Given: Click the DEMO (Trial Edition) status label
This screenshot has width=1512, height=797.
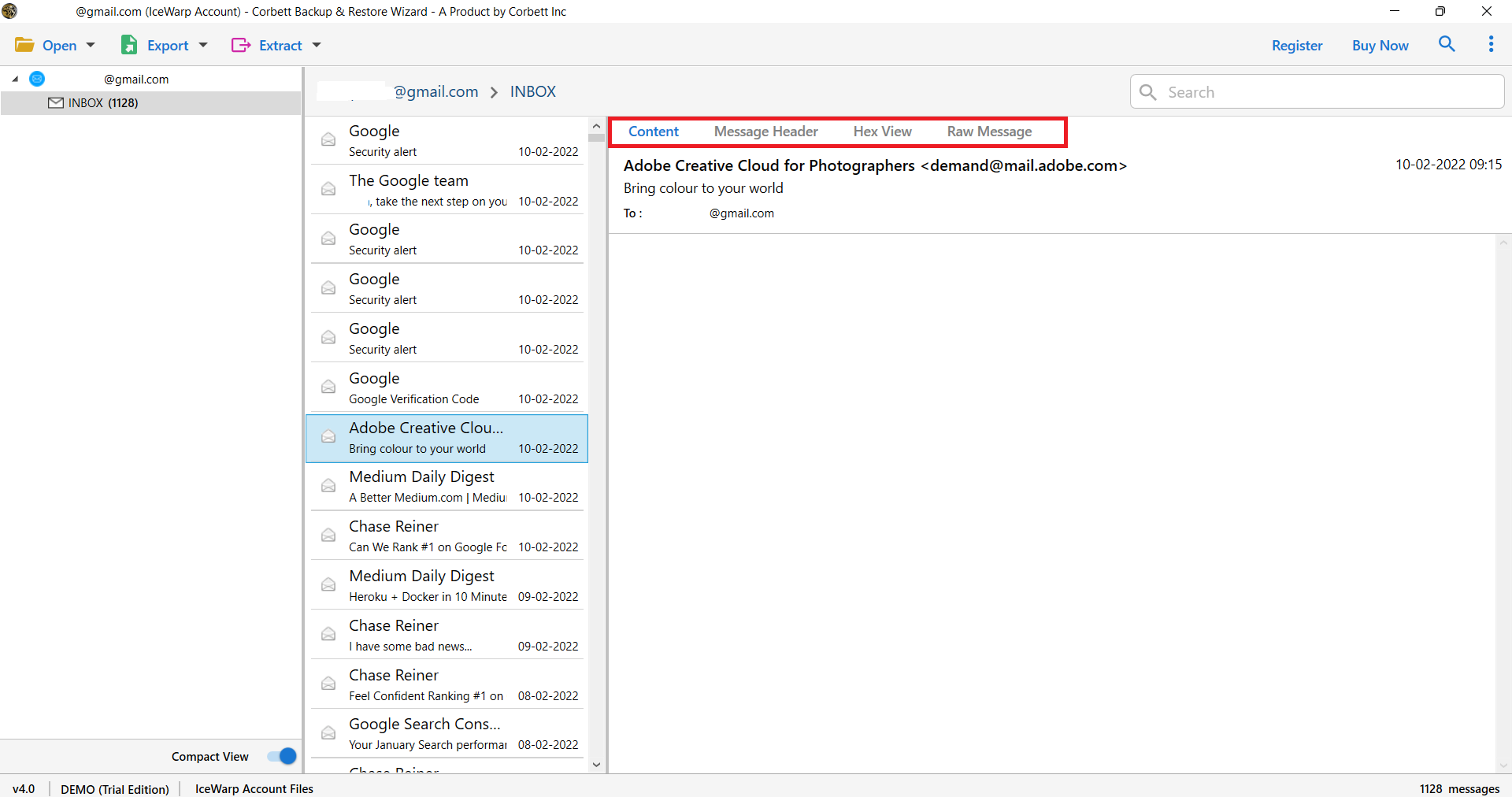Looking at the screenshot, I should pos(115,788).
